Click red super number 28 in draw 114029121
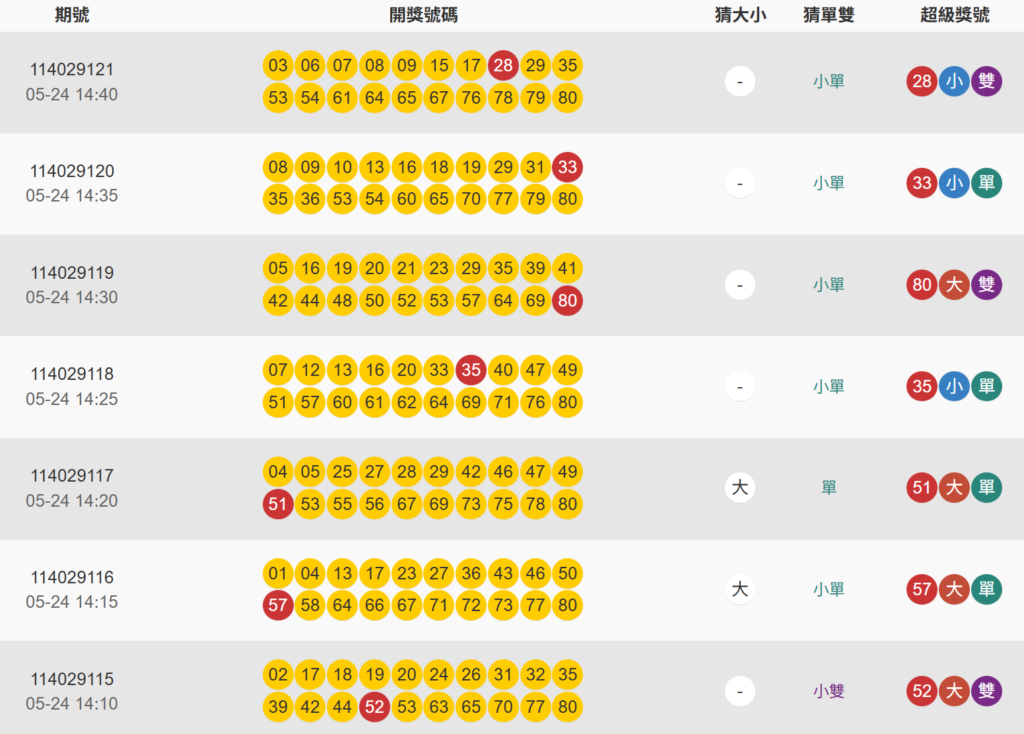This screenshot has height=734, width=1024. coord(922,82)
